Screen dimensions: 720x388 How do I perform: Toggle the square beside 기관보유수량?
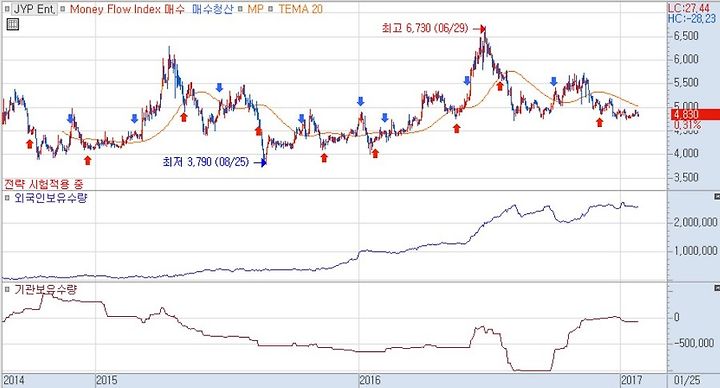(7, 290)
